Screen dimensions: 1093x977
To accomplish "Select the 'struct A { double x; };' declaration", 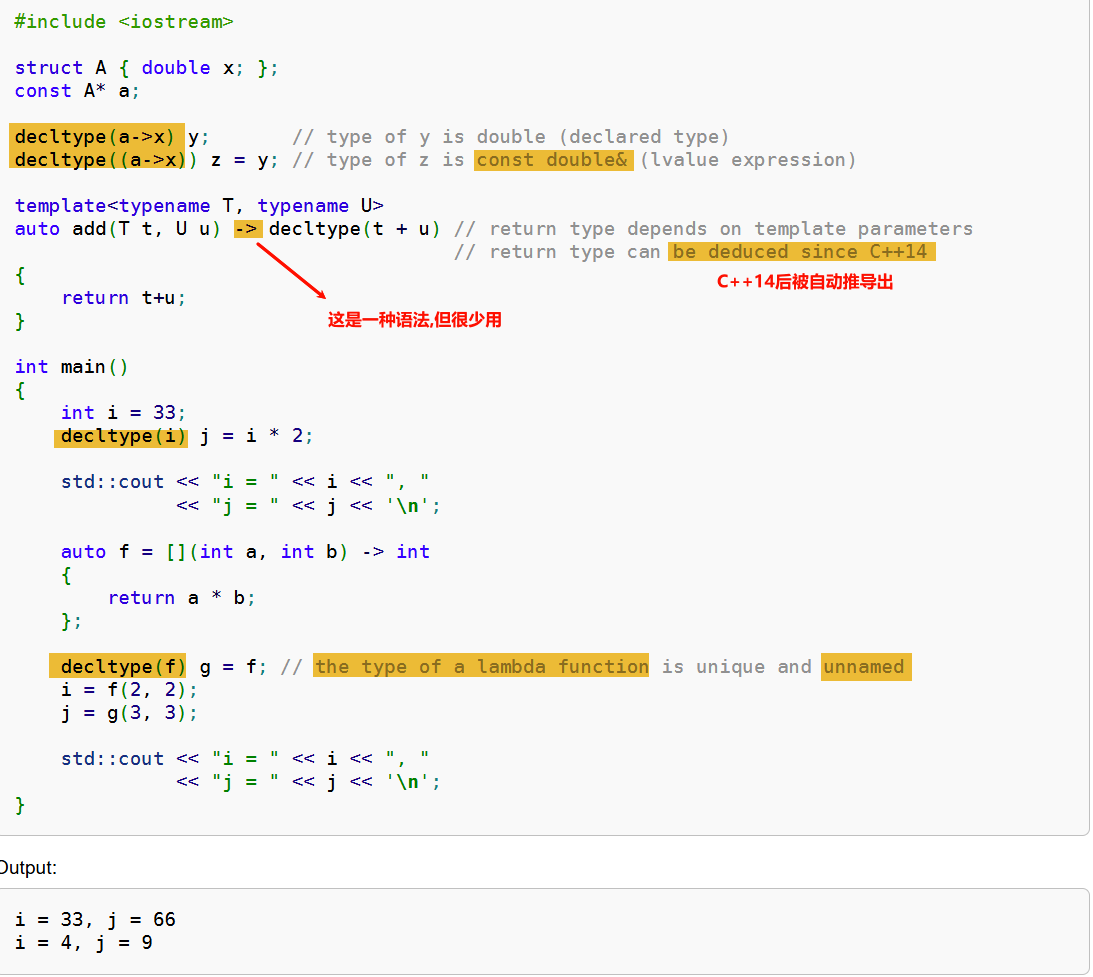I will [146, 68].
